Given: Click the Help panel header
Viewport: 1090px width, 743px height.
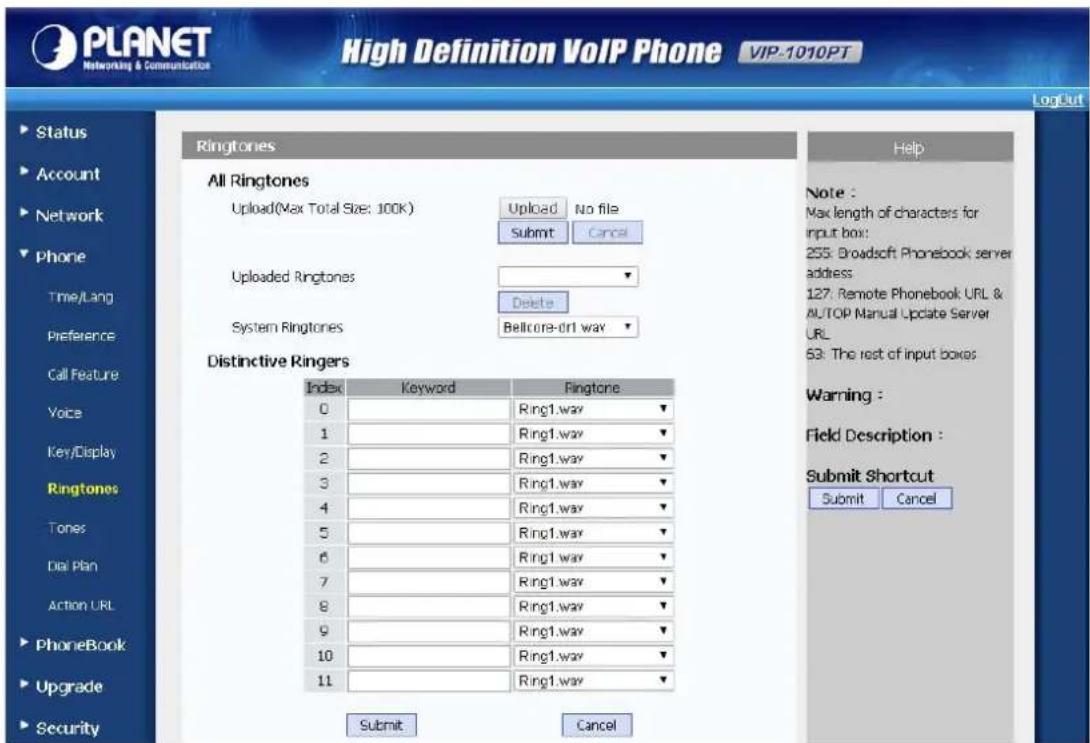Looking at the screenshot, I should pos(910,147).
